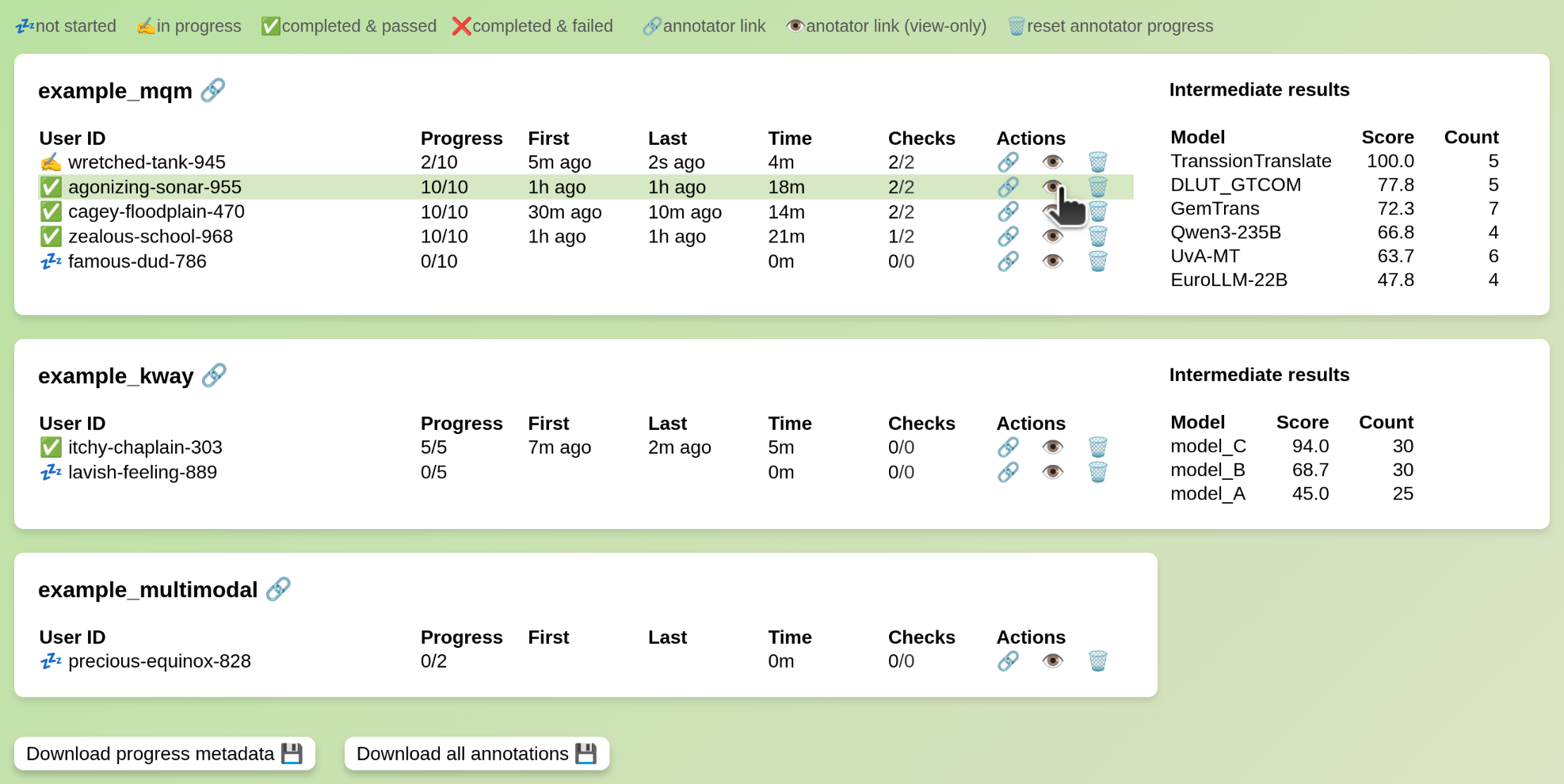
Task: Open the example_mqm campaign link
Action: tap(212, 90)
